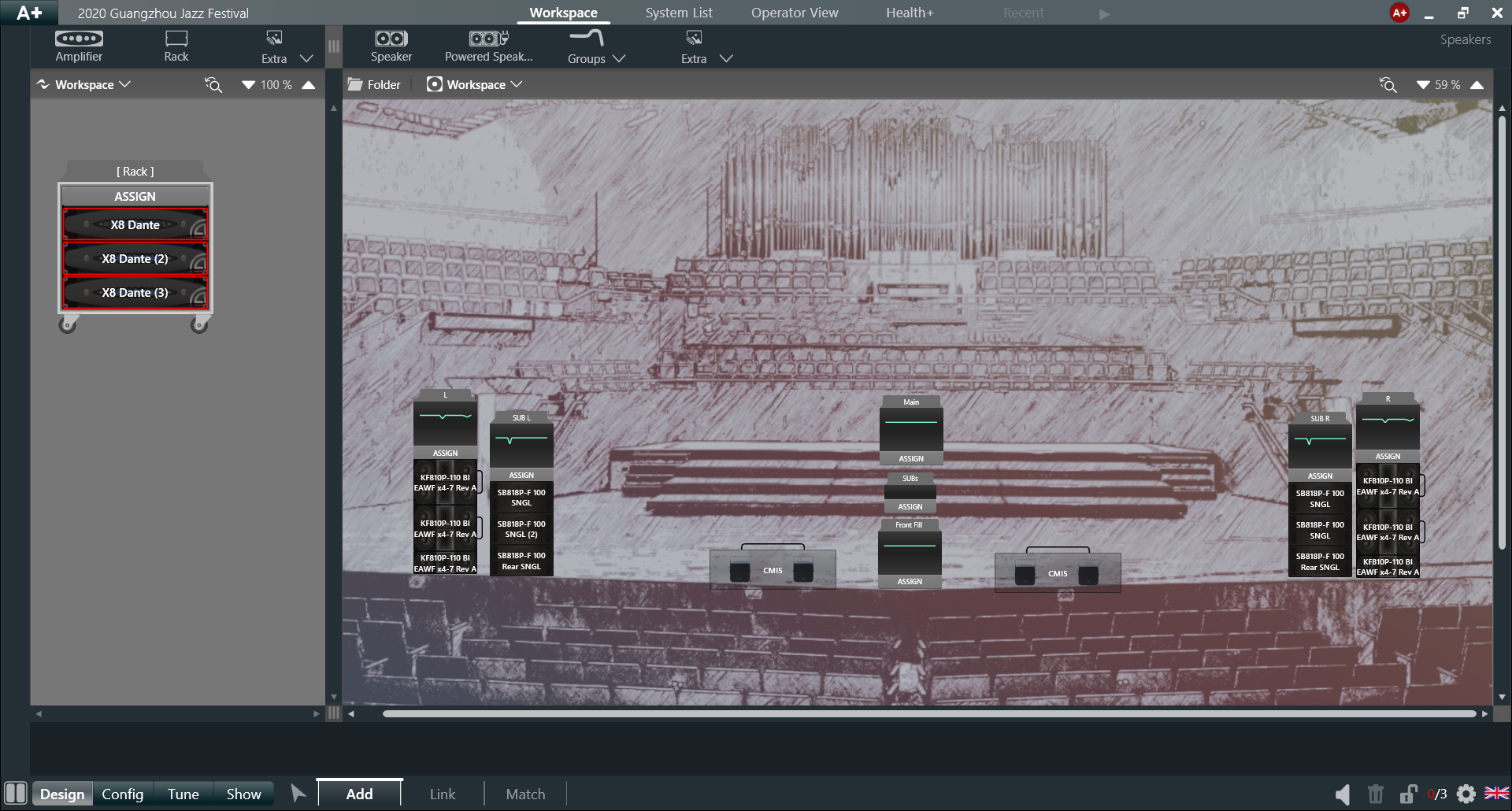Click the main workspace vertical scrollbar
The width and height of the screenshot is (1512, 811).
(x=1502, y=332)
